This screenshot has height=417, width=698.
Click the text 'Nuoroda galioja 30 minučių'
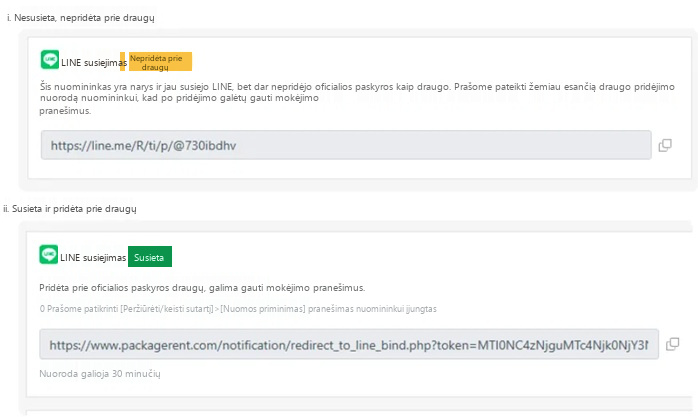pos(100,374)
